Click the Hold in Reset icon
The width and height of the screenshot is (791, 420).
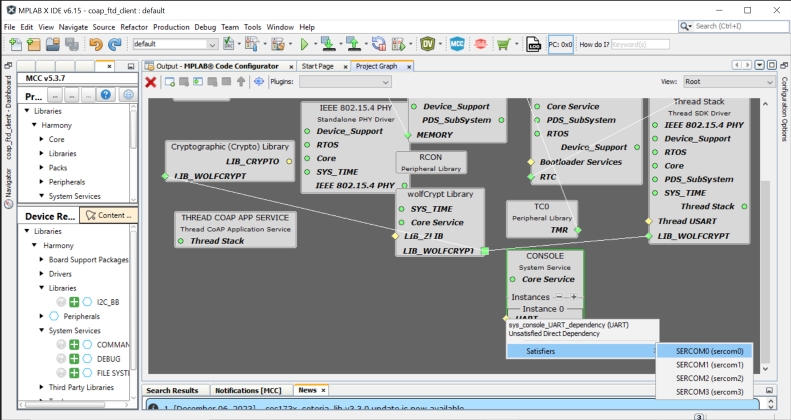379,44
